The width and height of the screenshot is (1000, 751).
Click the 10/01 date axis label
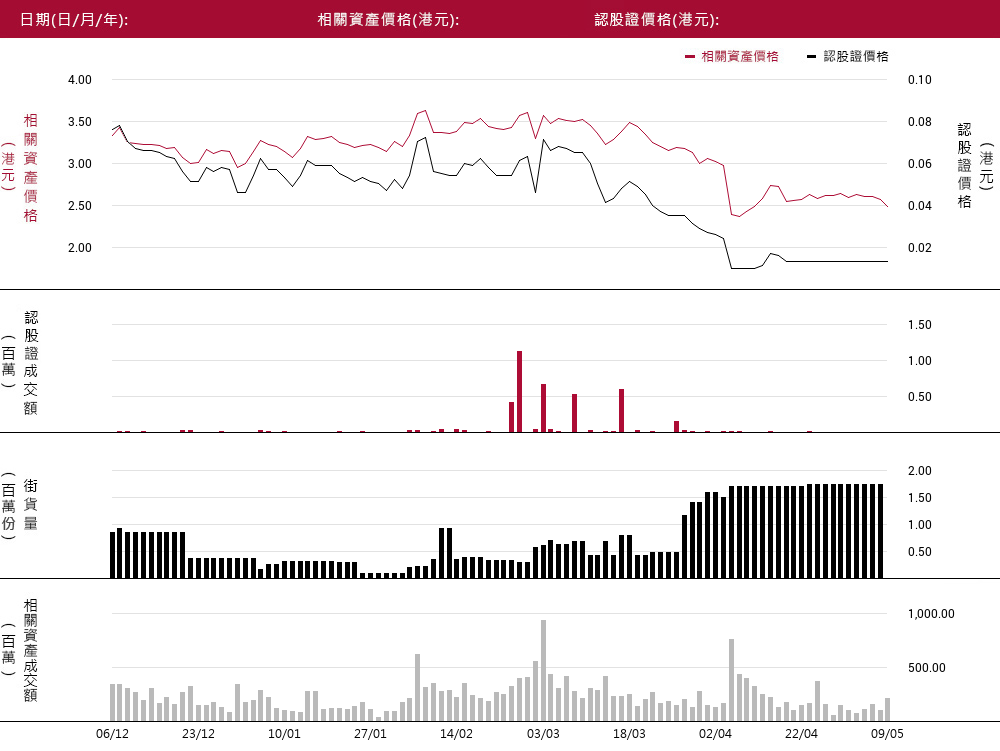tap(284, 734)
